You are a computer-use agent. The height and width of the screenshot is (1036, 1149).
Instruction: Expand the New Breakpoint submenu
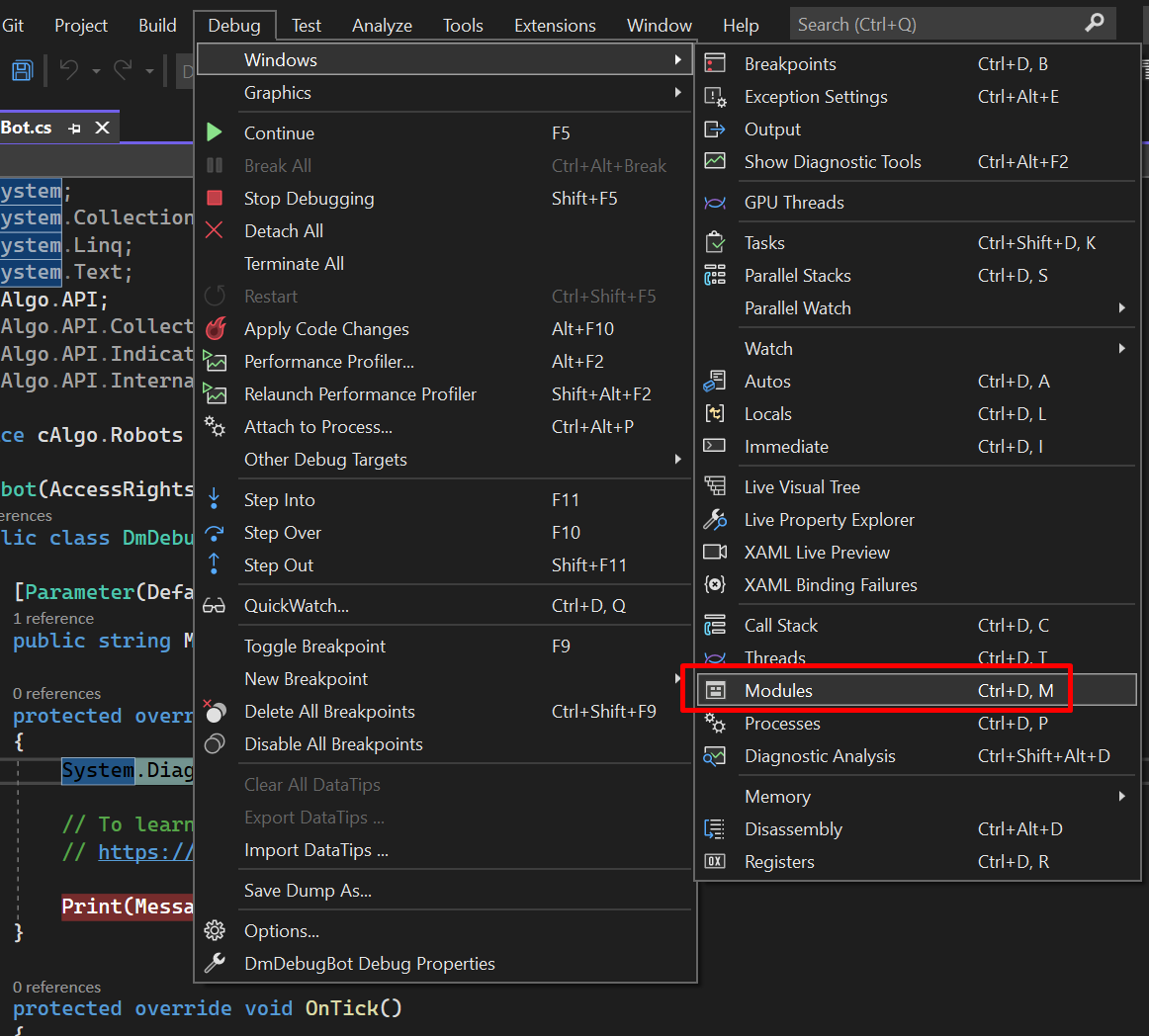[x=445, y=678]
